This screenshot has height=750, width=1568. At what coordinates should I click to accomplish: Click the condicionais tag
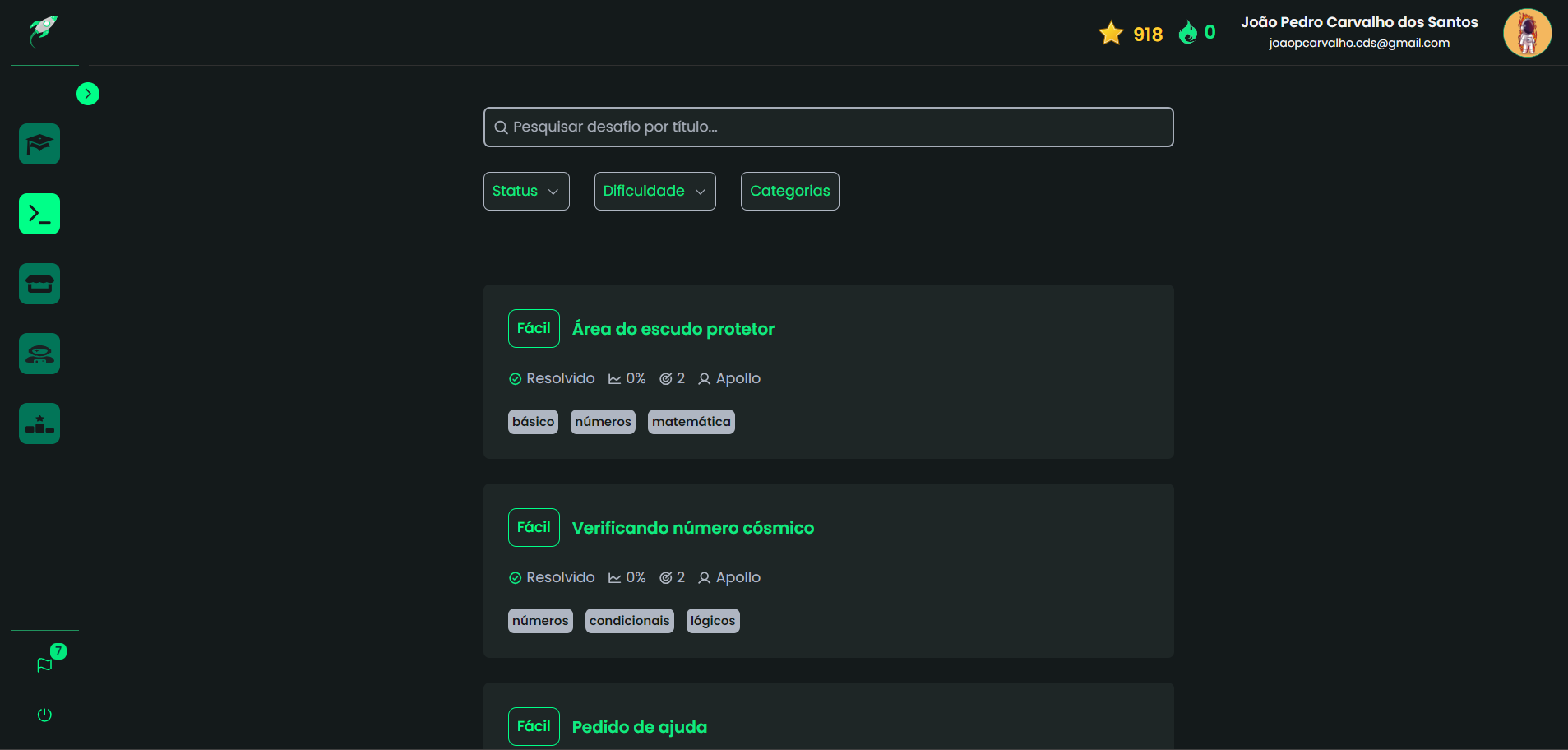pos(629,621)
